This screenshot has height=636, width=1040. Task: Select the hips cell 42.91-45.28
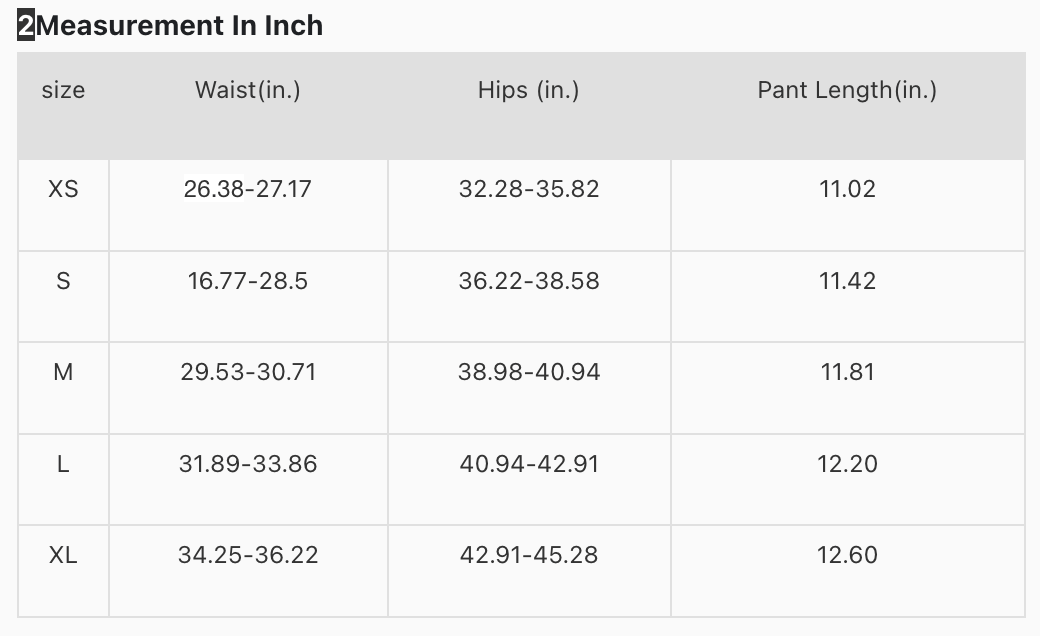pyautogui.click(x=529, y=555)
